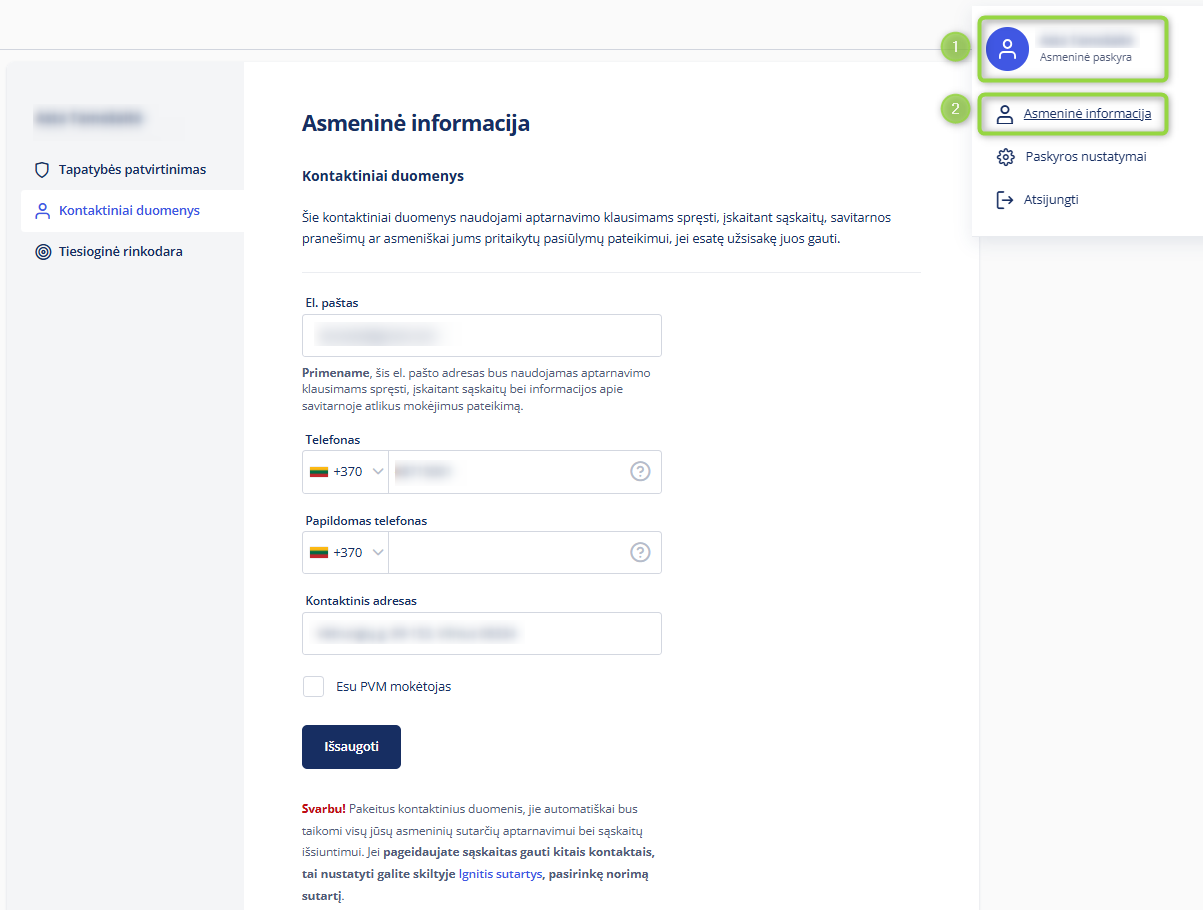Follow the Ignitis sutartys link
The height and width of the screenshot is (910, 1203).
point(500,874)
